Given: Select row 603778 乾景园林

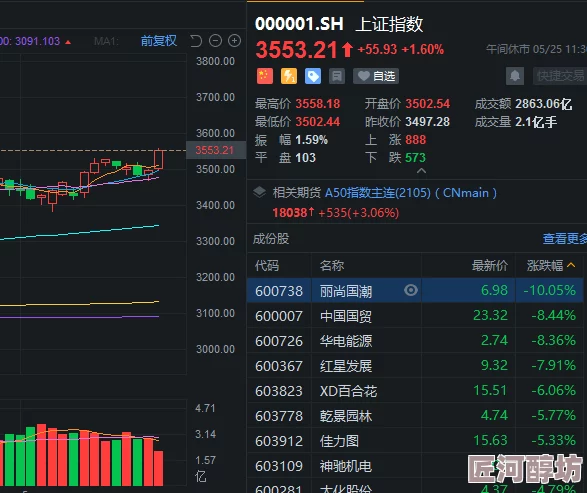Looking at the screenshot, I should coord(415,416).
